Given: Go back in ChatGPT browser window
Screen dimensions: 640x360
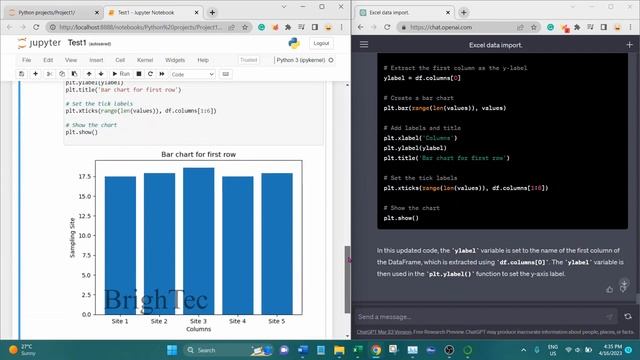Looking at the screenshot, I should coord(360,27).
